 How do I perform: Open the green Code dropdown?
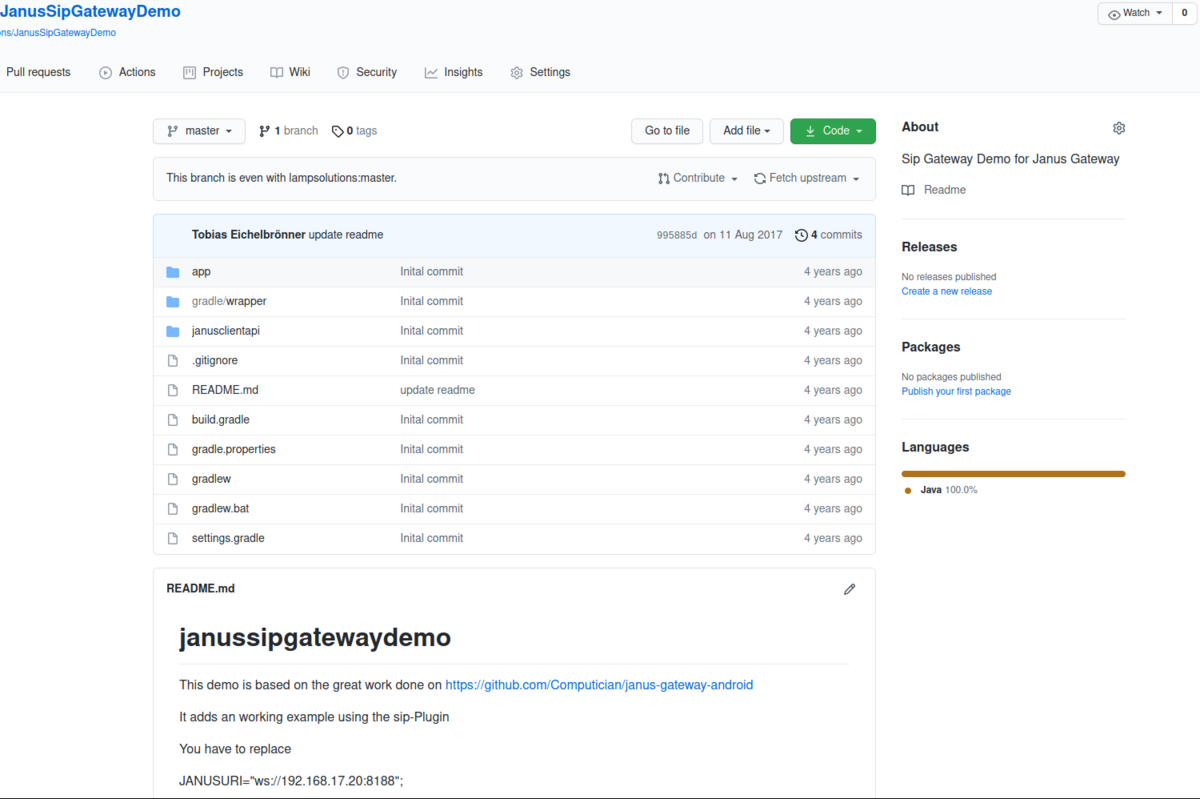(832, 131)
